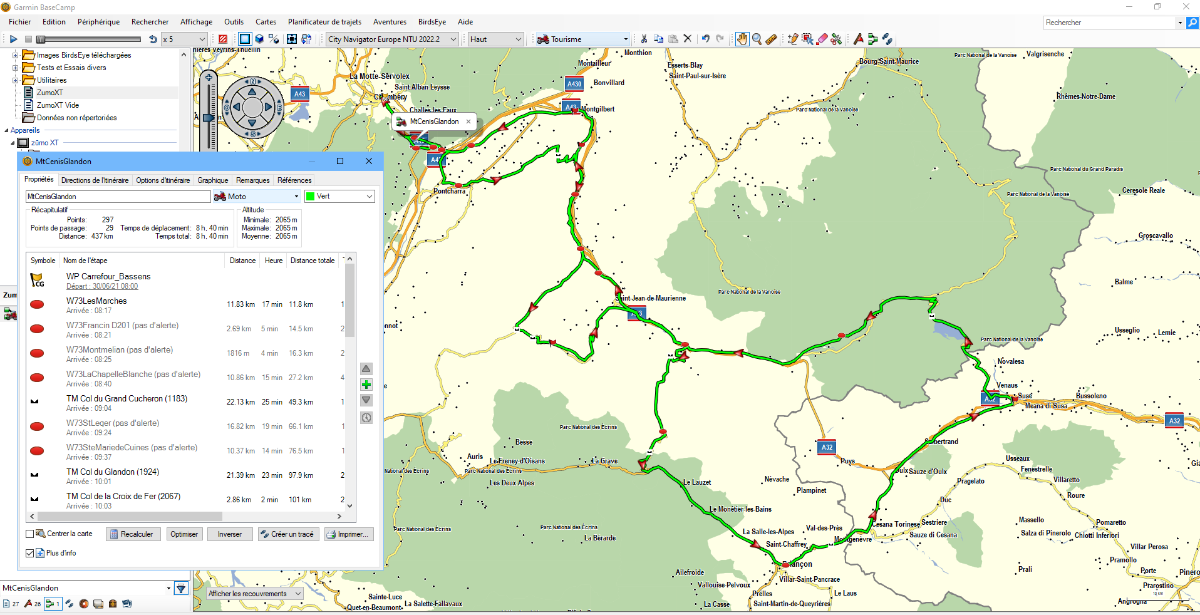
Task: Select the 2D map view icon
Action: tap(244, 39)
